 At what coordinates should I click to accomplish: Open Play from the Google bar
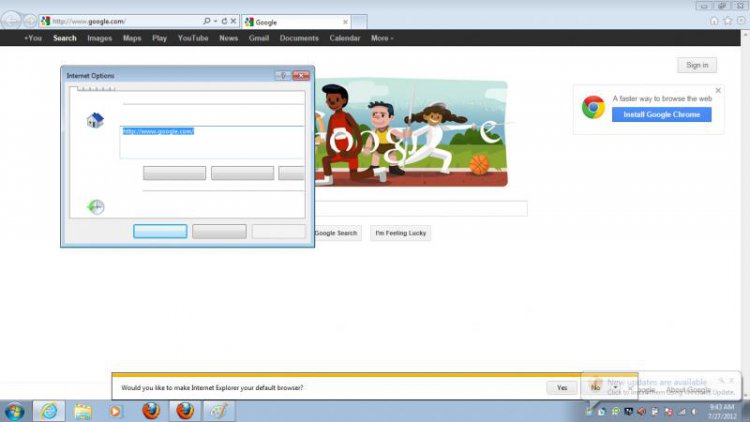(159, 38)
